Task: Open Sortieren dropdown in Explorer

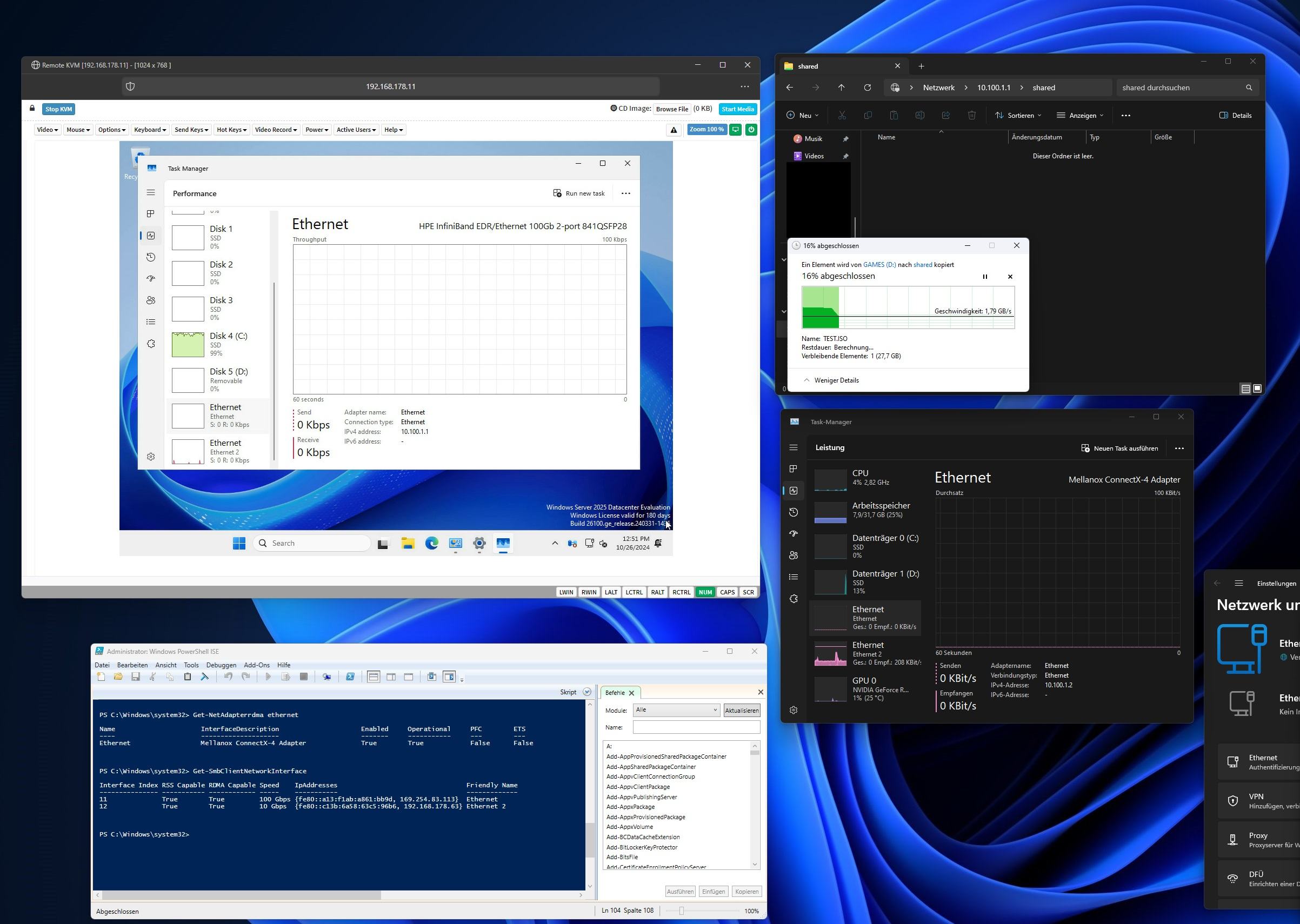Action: [x=1018, y=116]
